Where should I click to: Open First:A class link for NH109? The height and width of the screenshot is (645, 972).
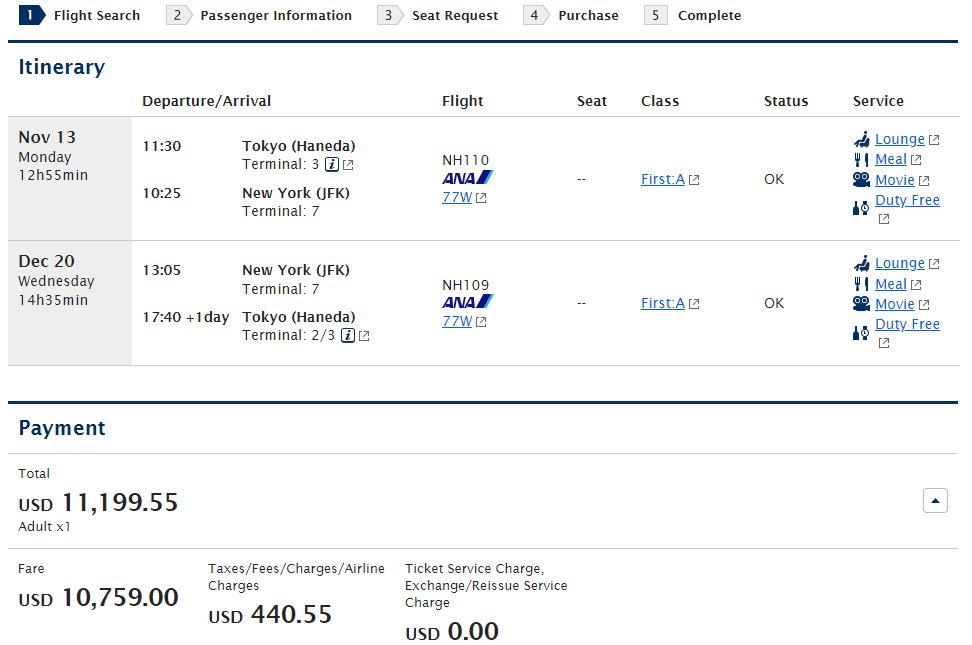663,303
